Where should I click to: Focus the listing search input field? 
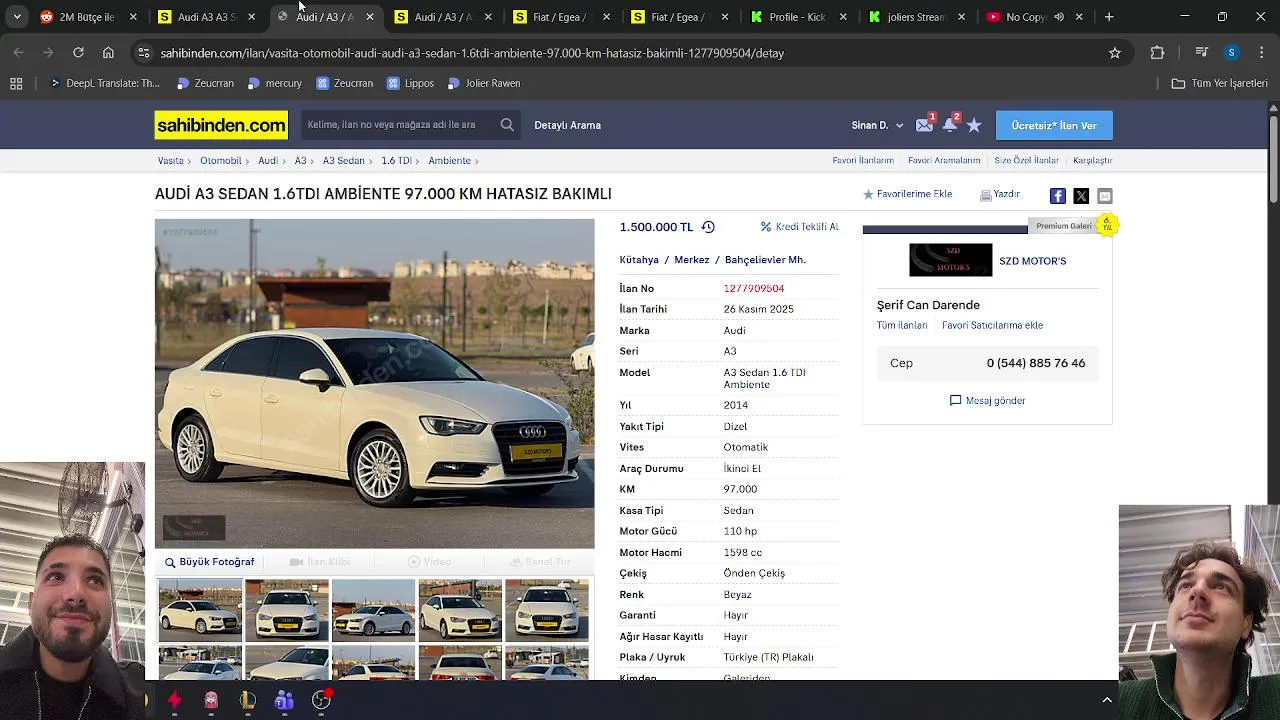[x=397, y=125]
